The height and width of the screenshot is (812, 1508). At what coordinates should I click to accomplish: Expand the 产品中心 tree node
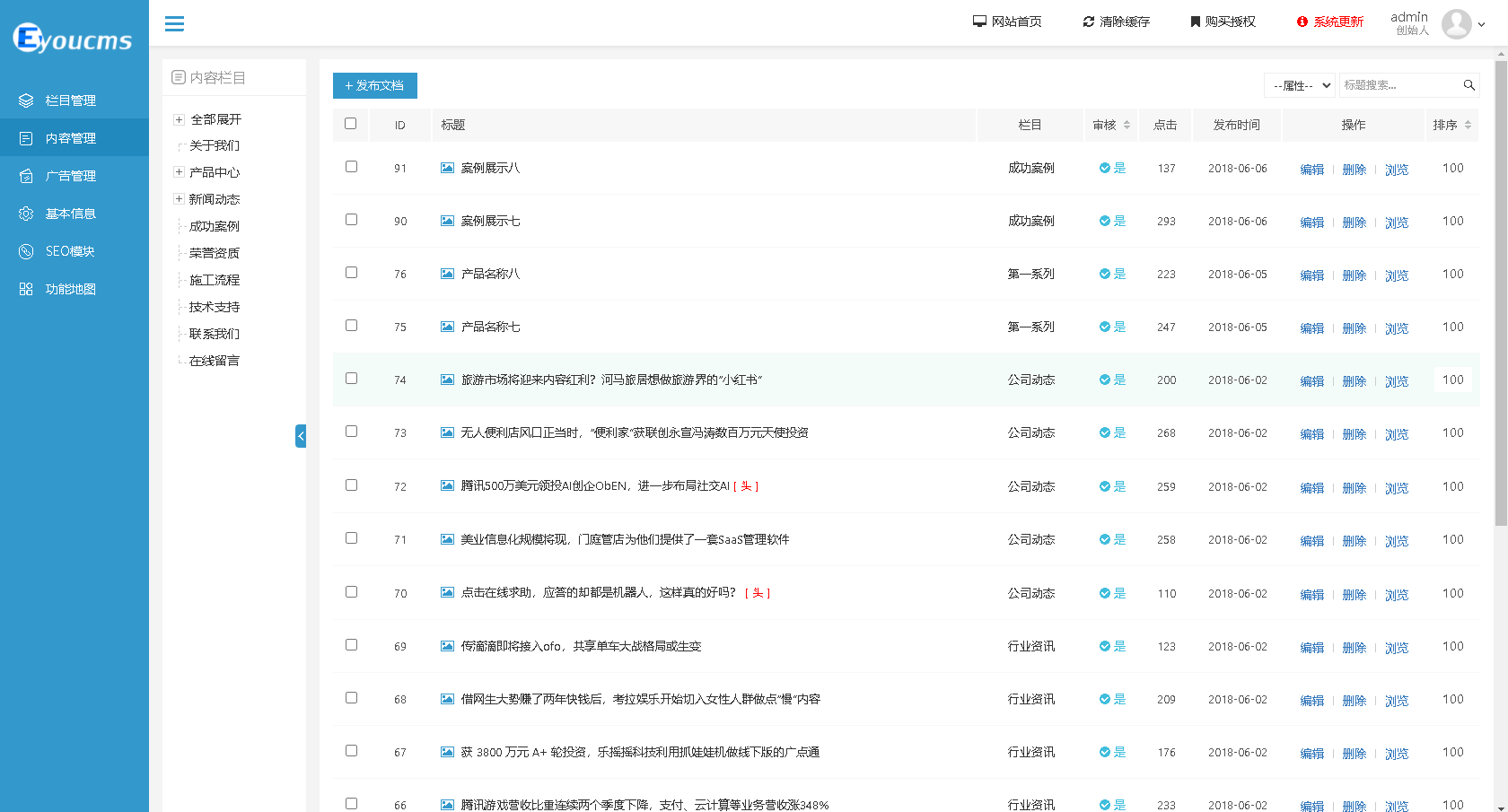point(177,171)
